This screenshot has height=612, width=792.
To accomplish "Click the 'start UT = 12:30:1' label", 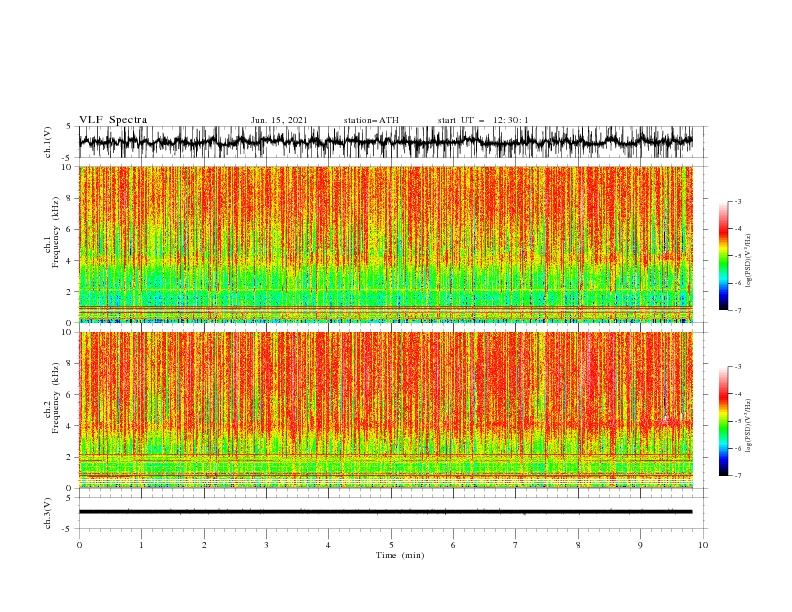I will (483, 120).
